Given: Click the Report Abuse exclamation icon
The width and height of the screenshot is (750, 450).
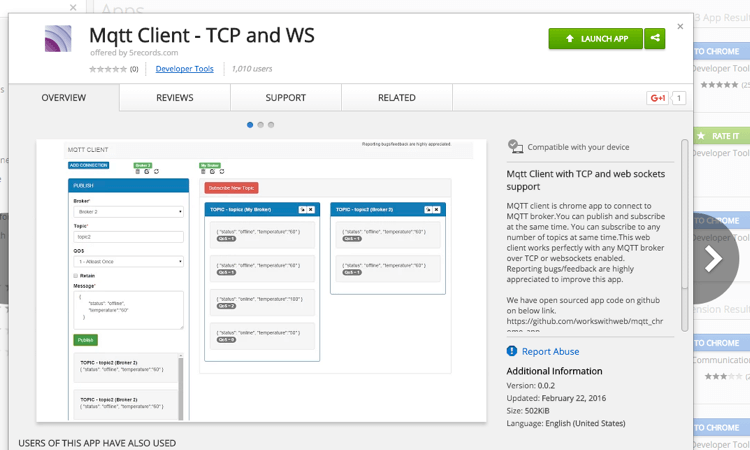Looking at the screenshot, I should click(x=512, y=351).
